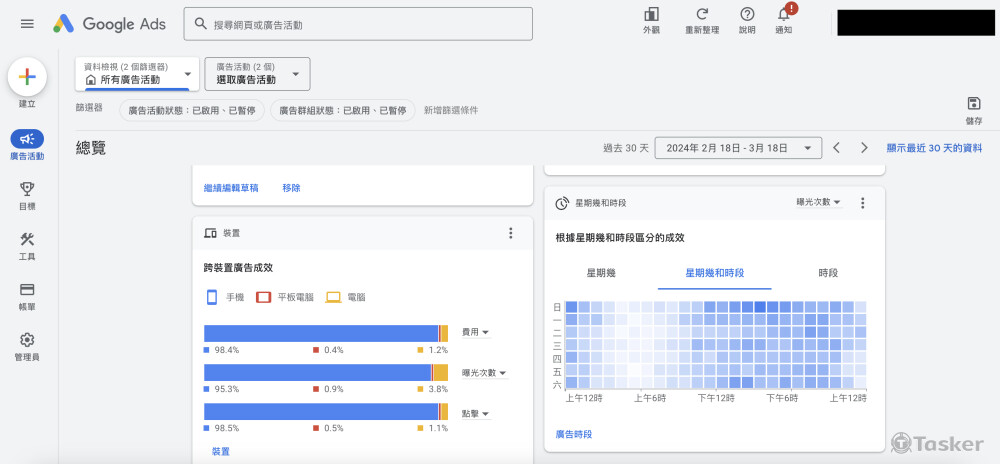The image size is (1000, 464).
Task: Open 帳單 billing icon in sidebar
Action: (27, 290)
